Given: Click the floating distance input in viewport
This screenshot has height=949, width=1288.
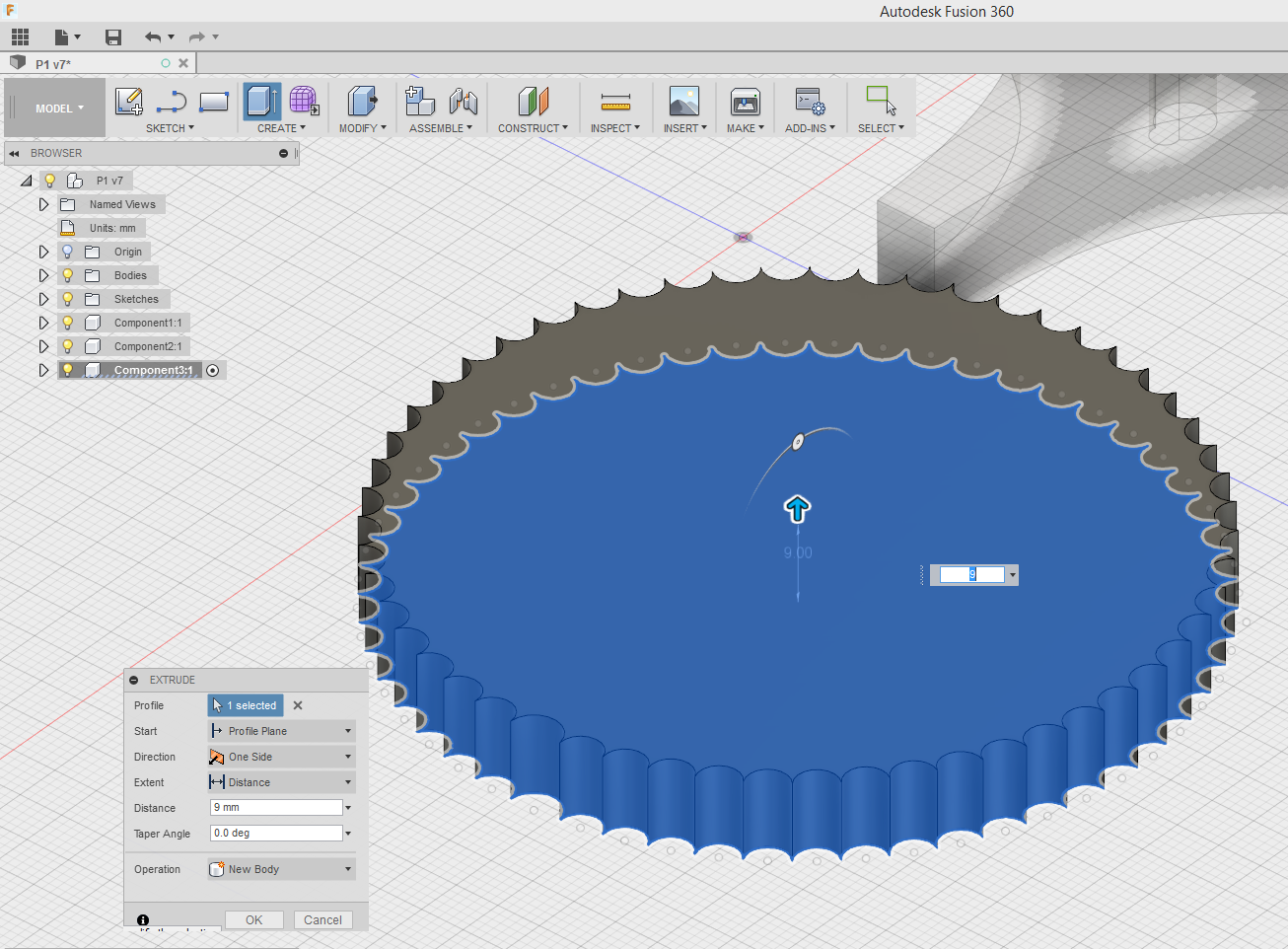Looking at the screenshot, I should click(972, 574).
